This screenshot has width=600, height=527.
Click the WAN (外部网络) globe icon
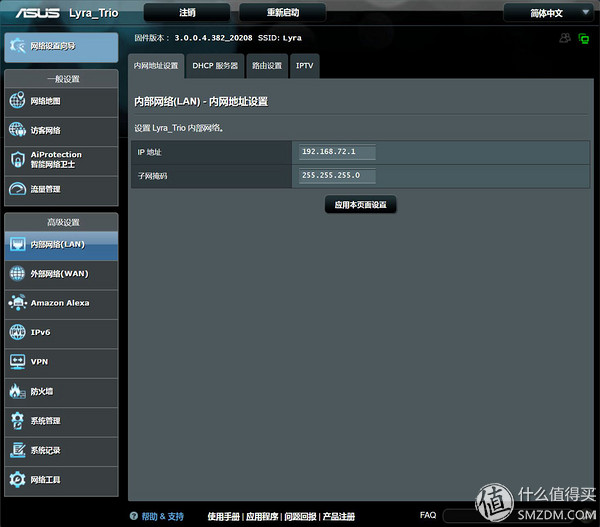click(x=17, y=273)
